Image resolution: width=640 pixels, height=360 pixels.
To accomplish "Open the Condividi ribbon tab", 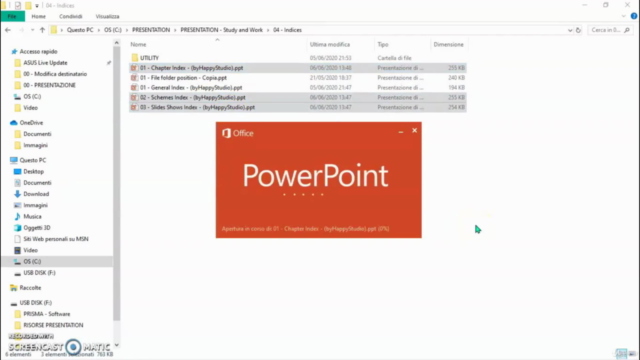I will coord(71,16).
